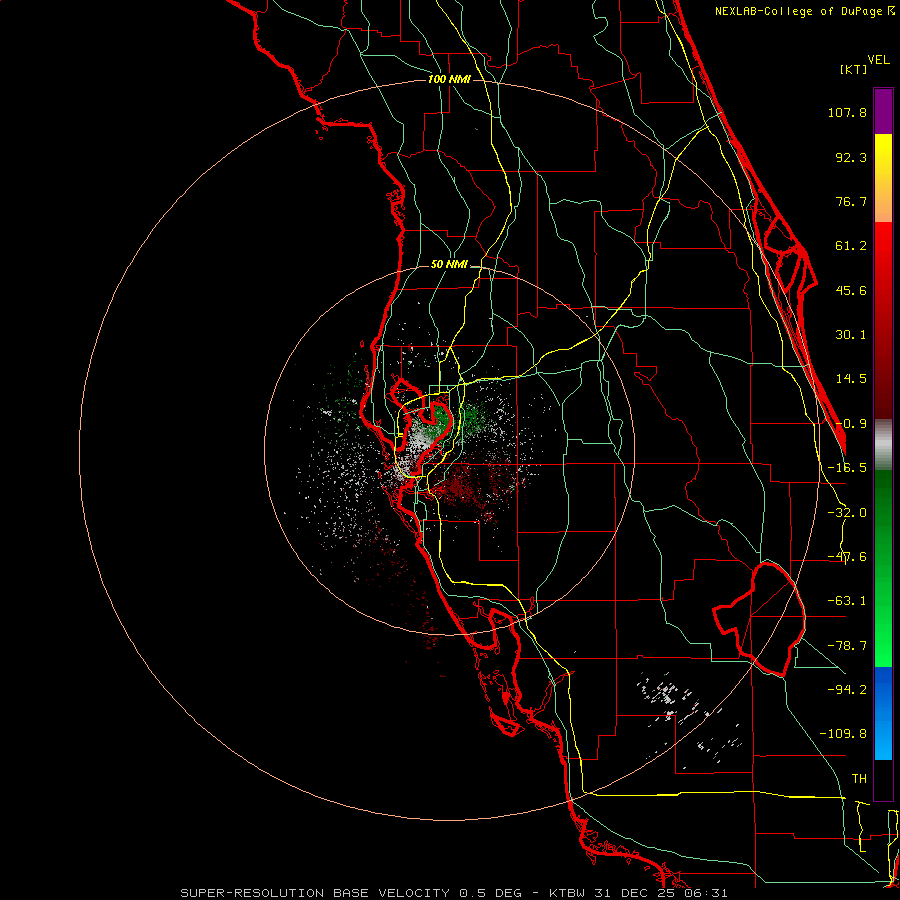Click the VEL legend title
Viewport: 900px width, 900px height.
tap(878, 60)
